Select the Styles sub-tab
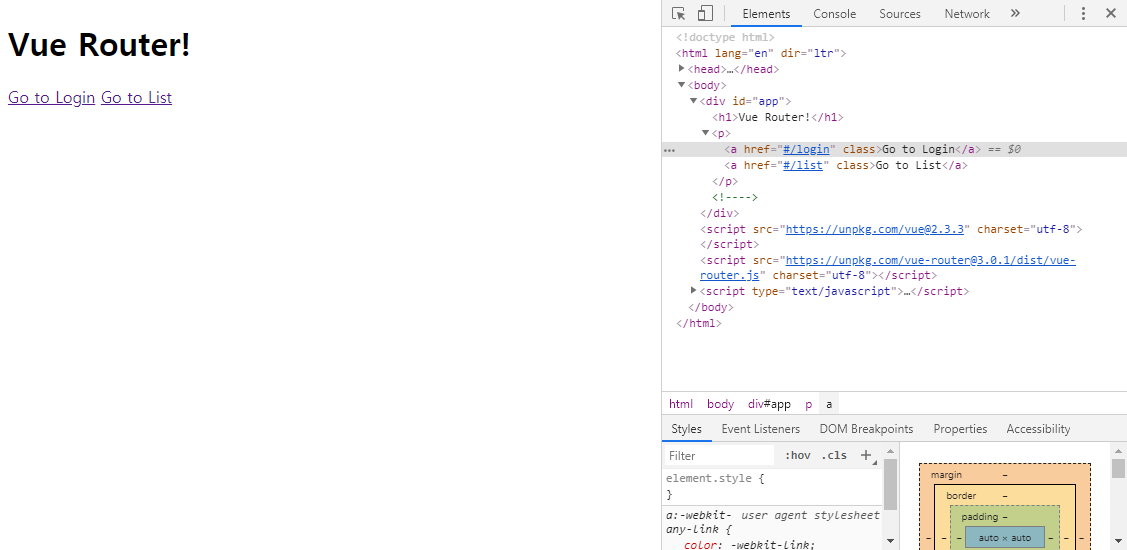The height and width of the screenshot is (550, 1127). tap(686, 428)
